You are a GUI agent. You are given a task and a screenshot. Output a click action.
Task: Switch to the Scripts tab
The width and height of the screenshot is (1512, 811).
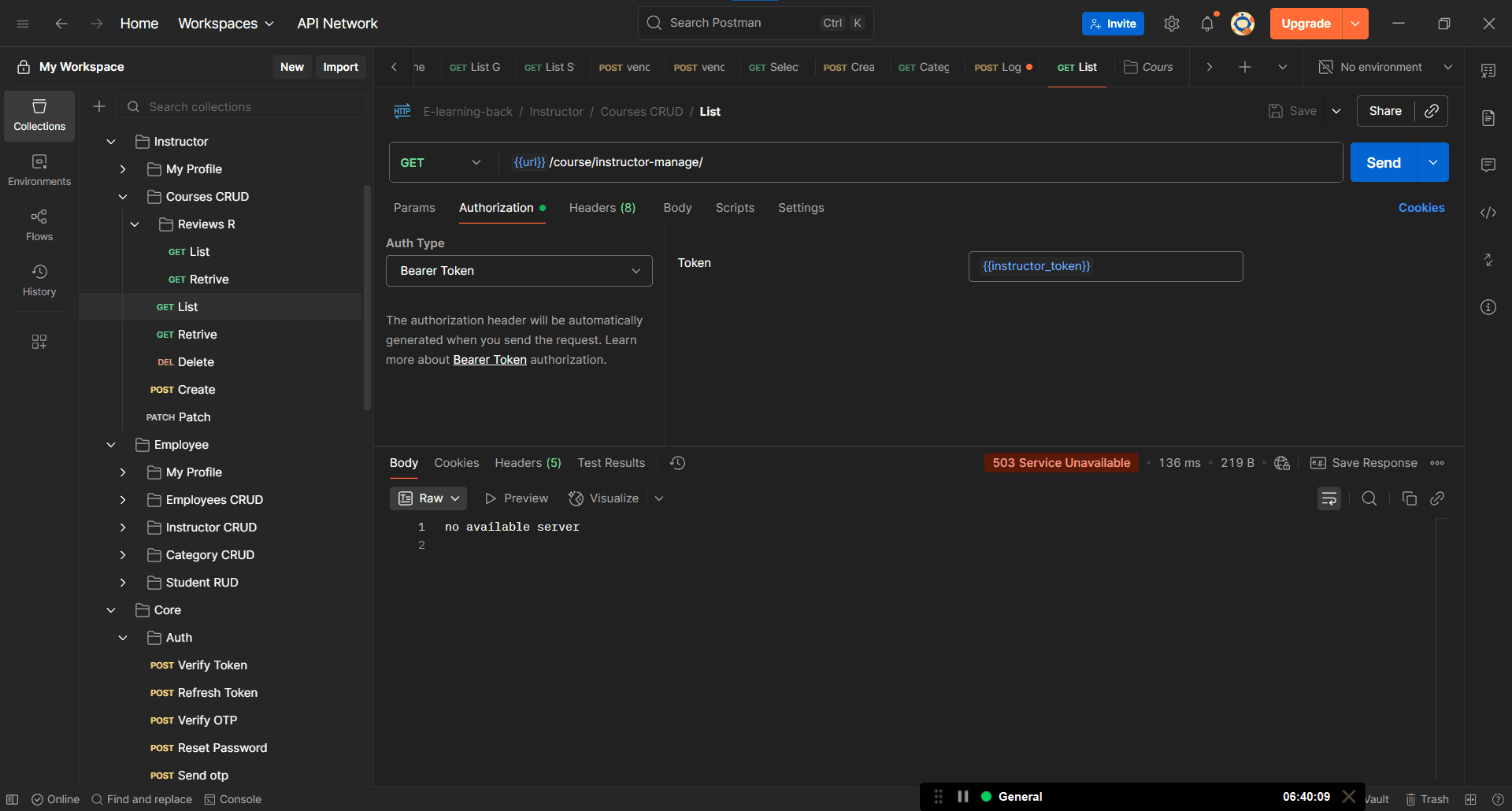coord(735,208)
